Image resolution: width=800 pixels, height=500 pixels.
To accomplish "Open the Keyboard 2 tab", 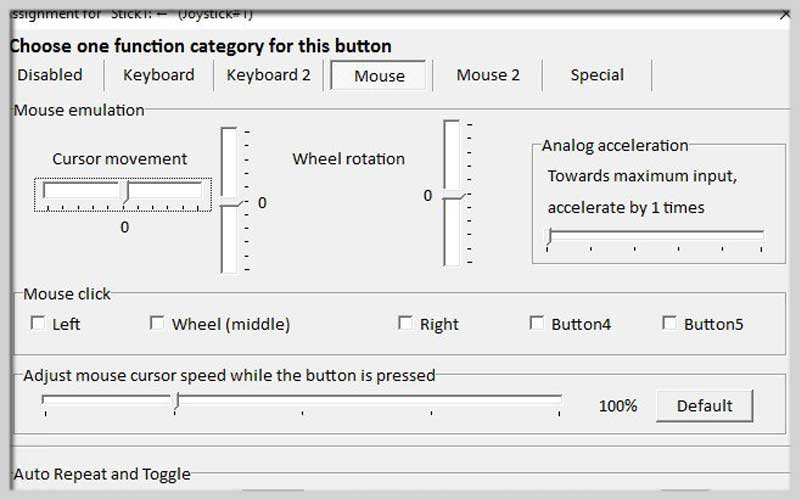I will point(268,75).
